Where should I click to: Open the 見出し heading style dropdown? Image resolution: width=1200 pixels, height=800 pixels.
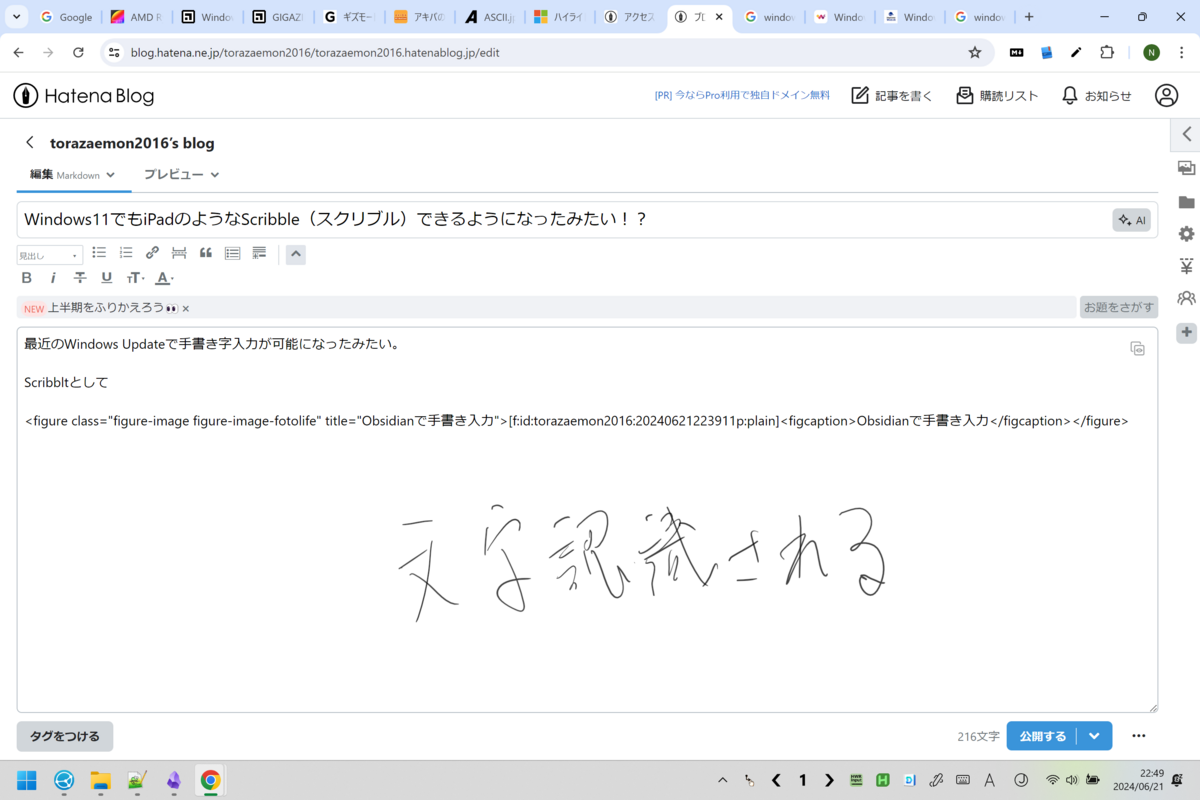50,256
